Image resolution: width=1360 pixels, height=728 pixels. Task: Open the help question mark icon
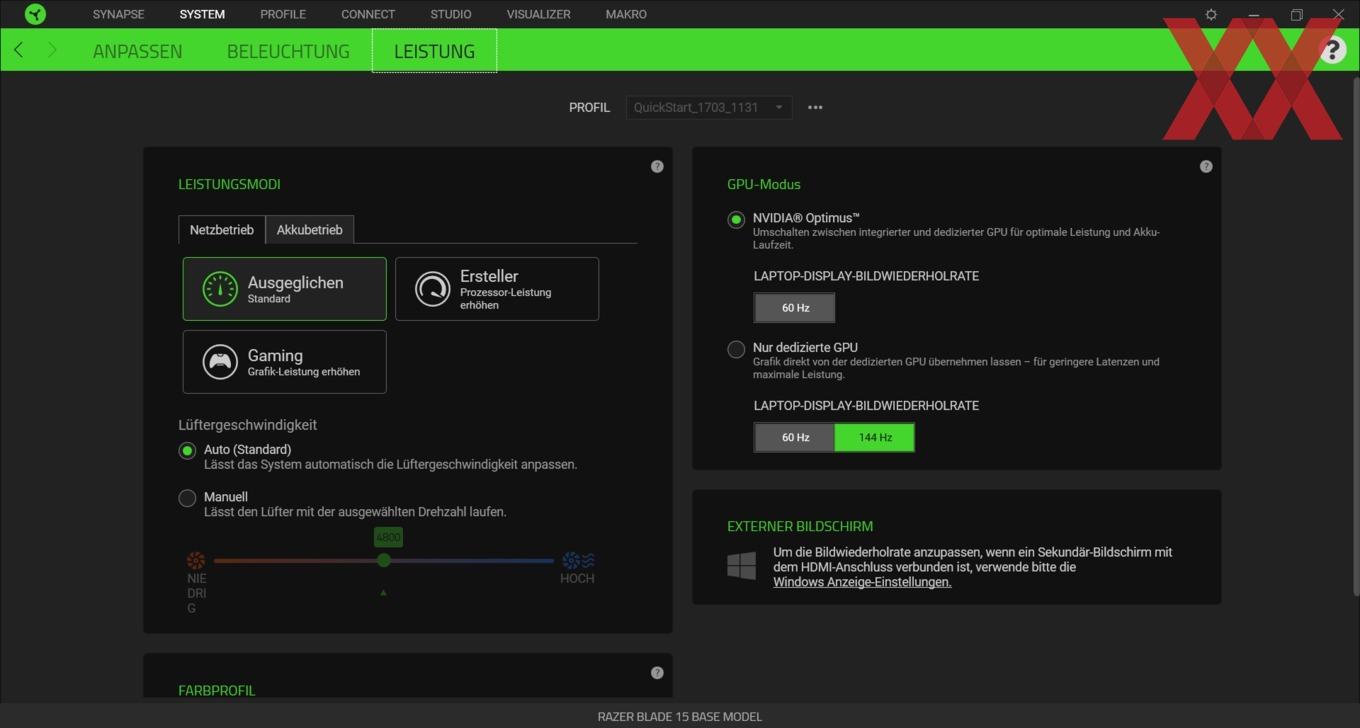[x=1332, y=50]
